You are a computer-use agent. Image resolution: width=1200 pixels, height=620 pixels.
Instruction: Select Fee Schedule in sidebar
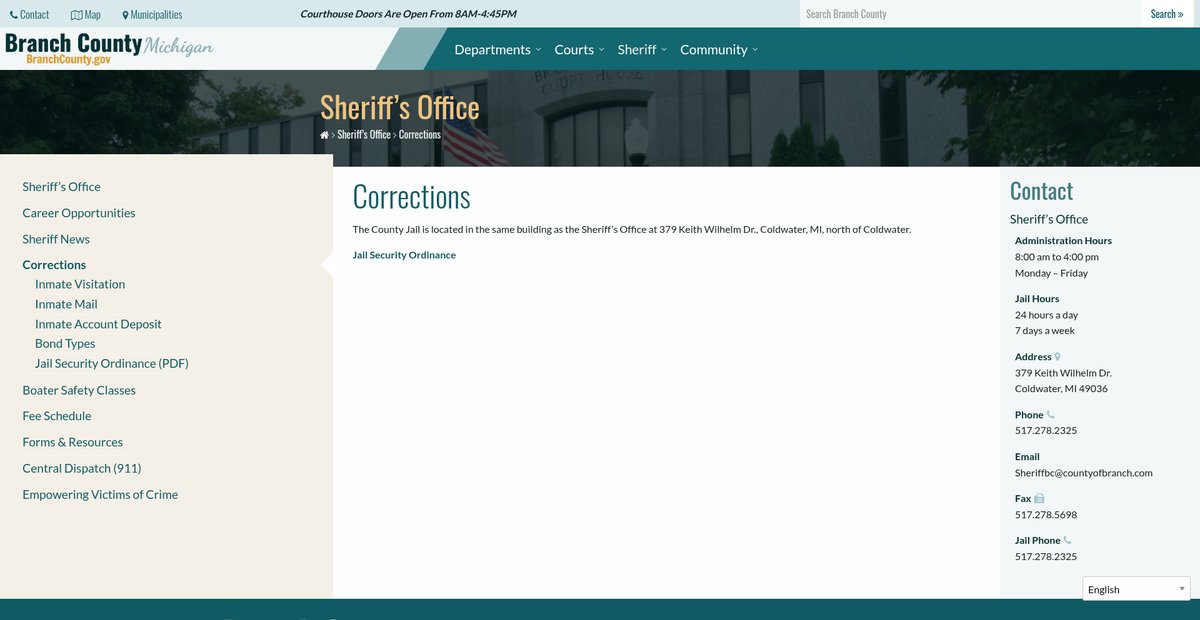[x=57, y=416]
